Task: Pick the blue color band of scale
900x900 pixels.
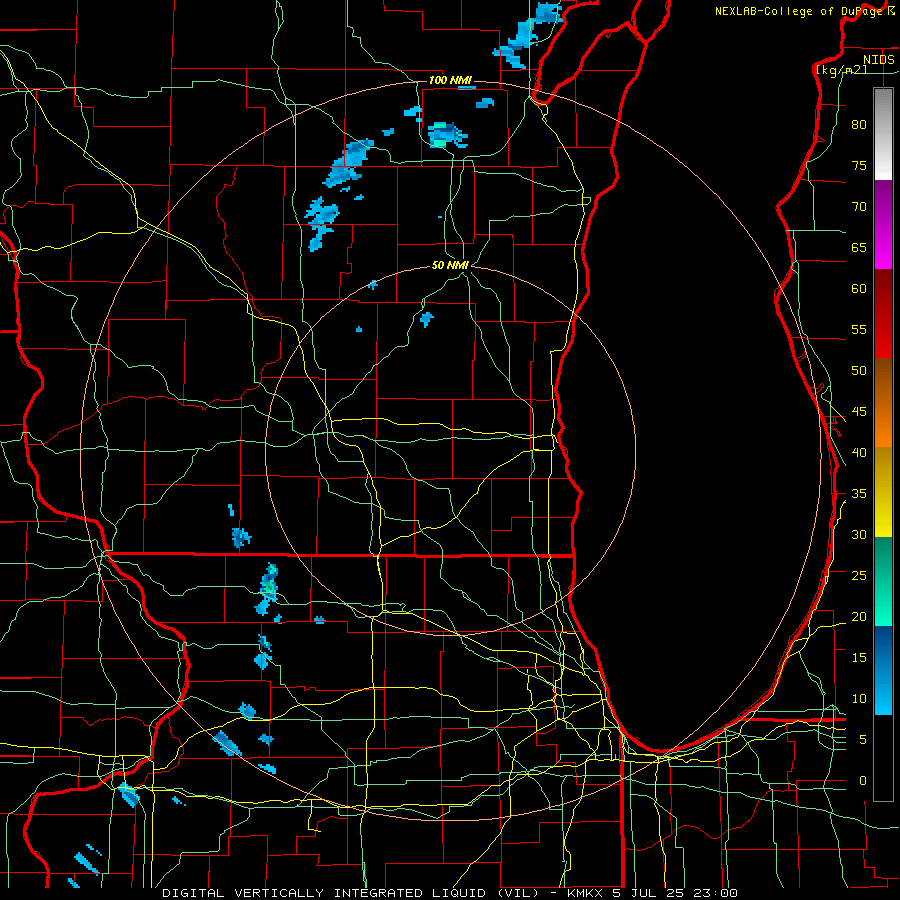Action: (x=883, y=670)
